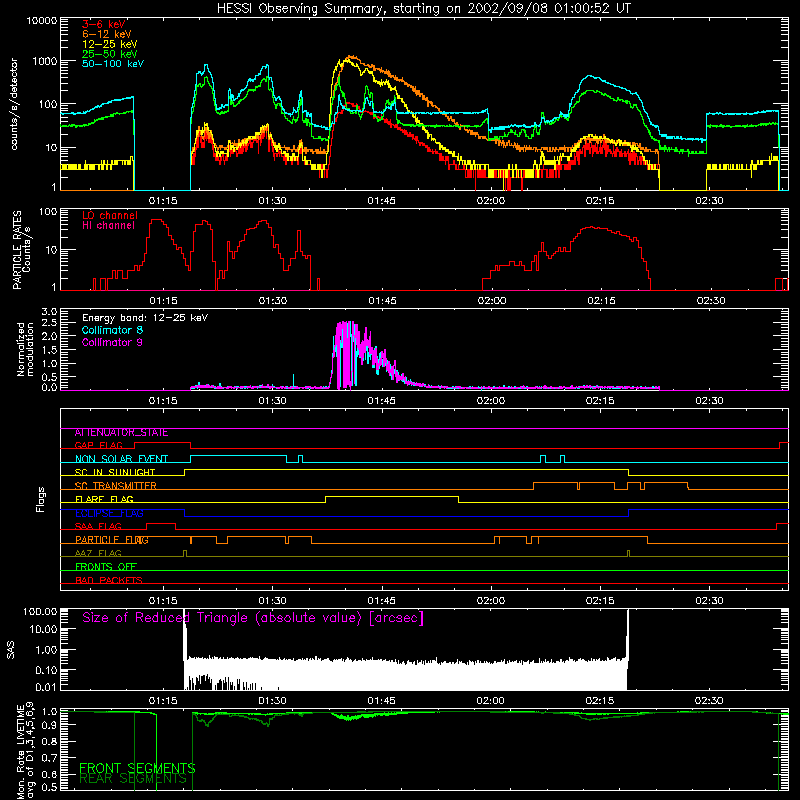Click the 100.00 SAS y-axis value

click(x=40, y=611)
